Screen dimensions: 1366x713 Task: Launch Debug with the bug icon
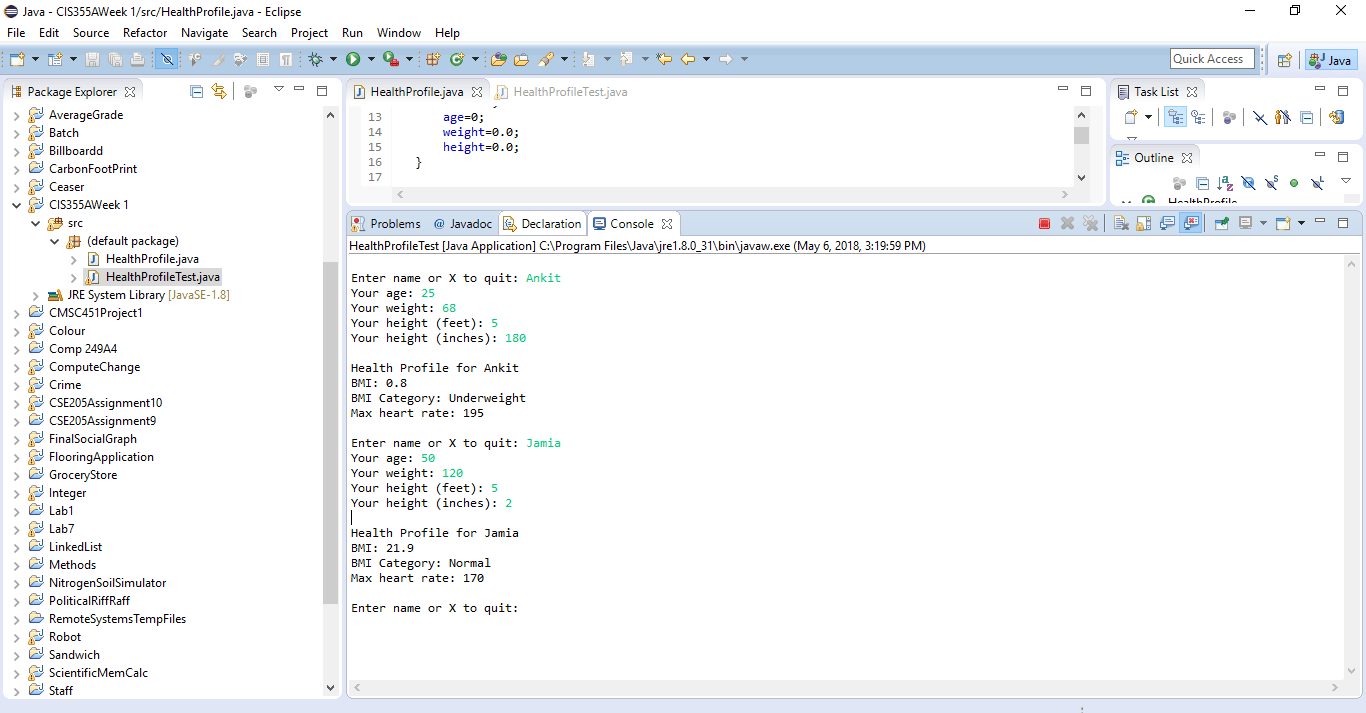[315, 59]
